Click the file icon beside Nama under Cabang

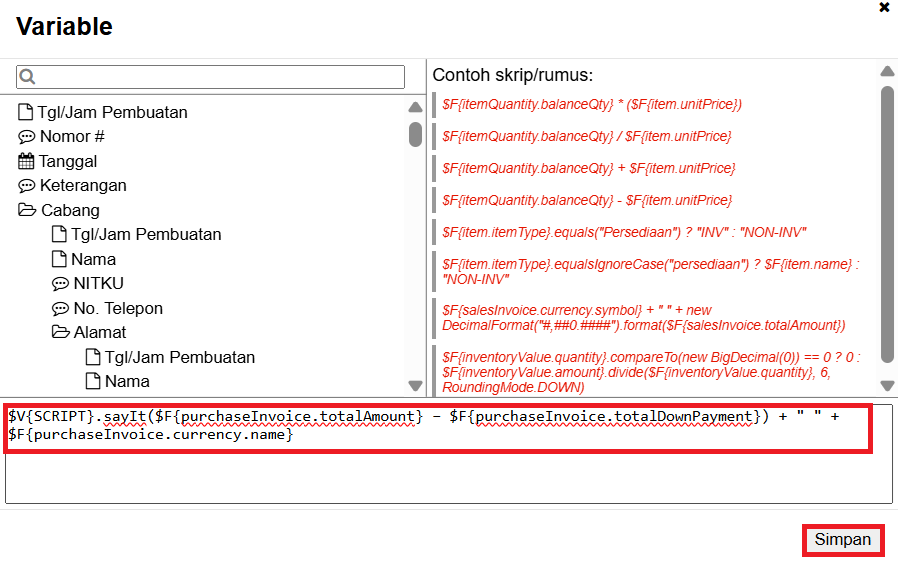click(59, 259)
